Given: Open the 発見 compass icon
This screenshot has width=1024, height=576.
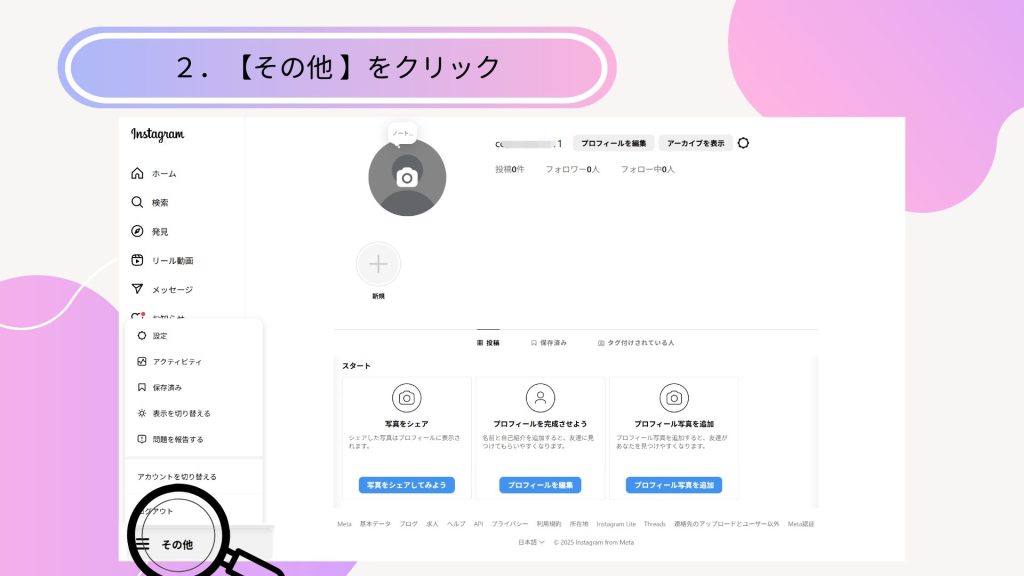Looking at the screenshot, I should pyautogui.click(x=137, y=231).
